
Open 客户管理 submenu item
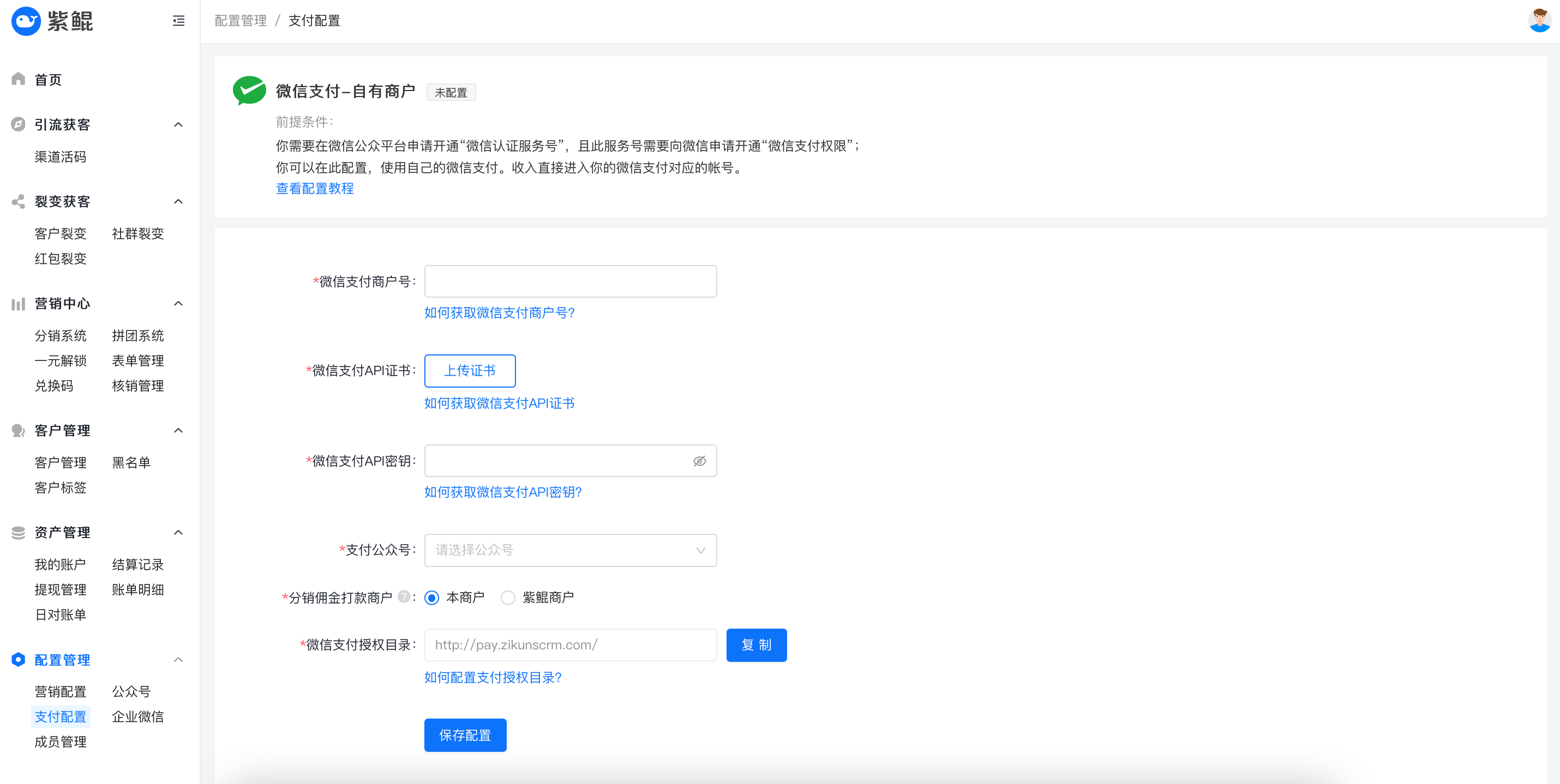[61, 462]
